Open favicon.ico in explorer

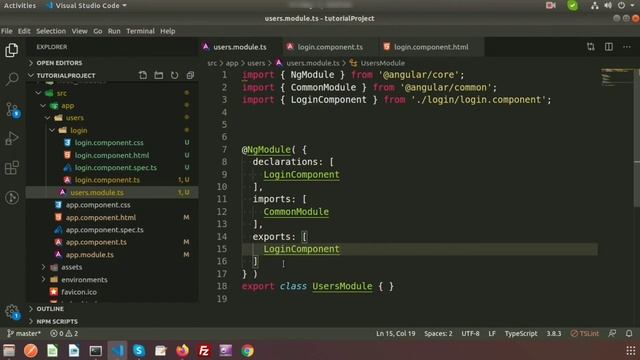coord(79,292)
